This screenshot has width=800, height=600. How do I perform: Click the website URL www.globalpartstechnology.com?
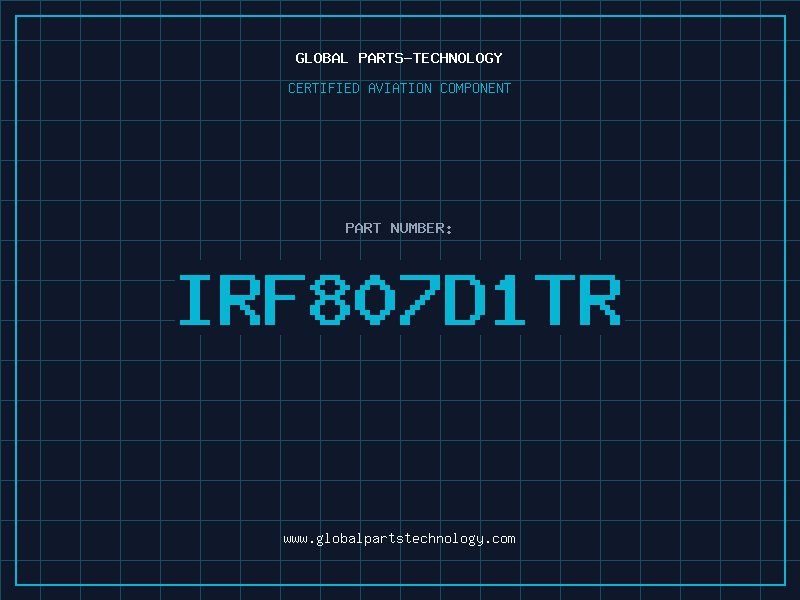(399, 539)
